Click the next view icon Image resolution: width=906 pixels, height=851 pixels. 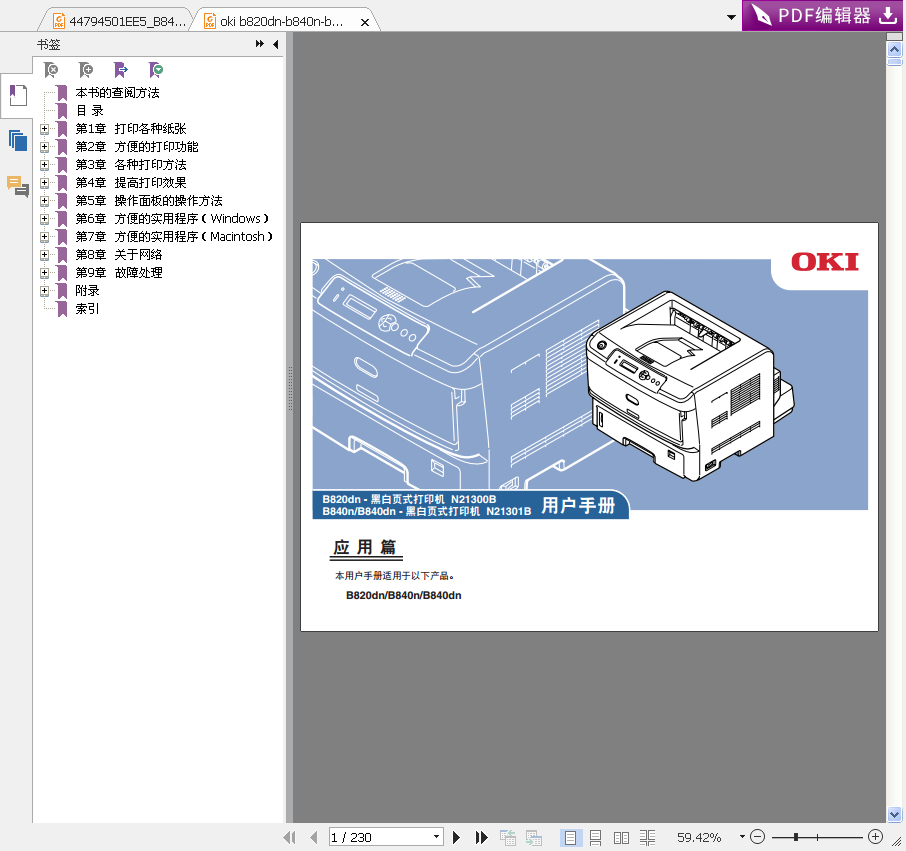point(534,837)
